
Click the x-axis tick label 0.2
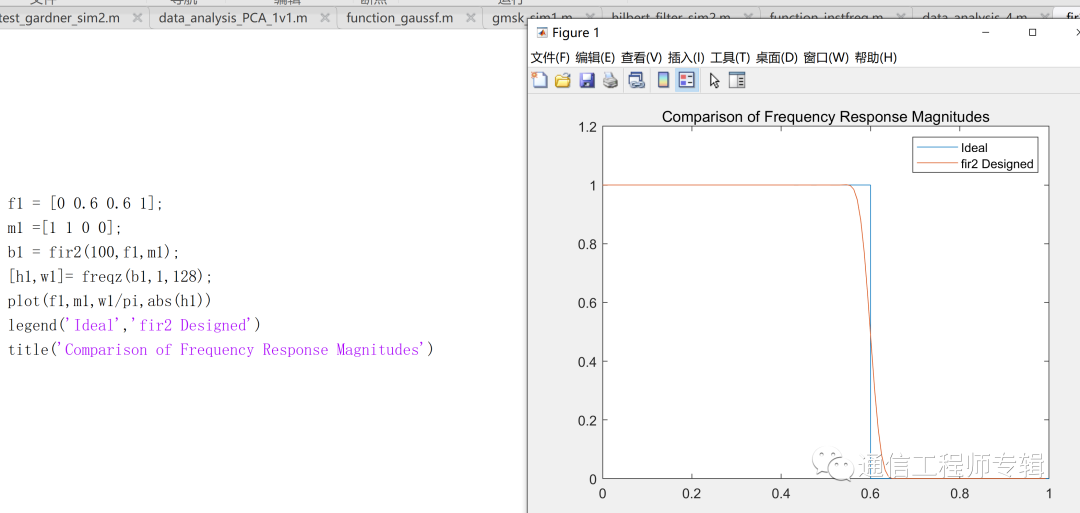click(692, 493)
